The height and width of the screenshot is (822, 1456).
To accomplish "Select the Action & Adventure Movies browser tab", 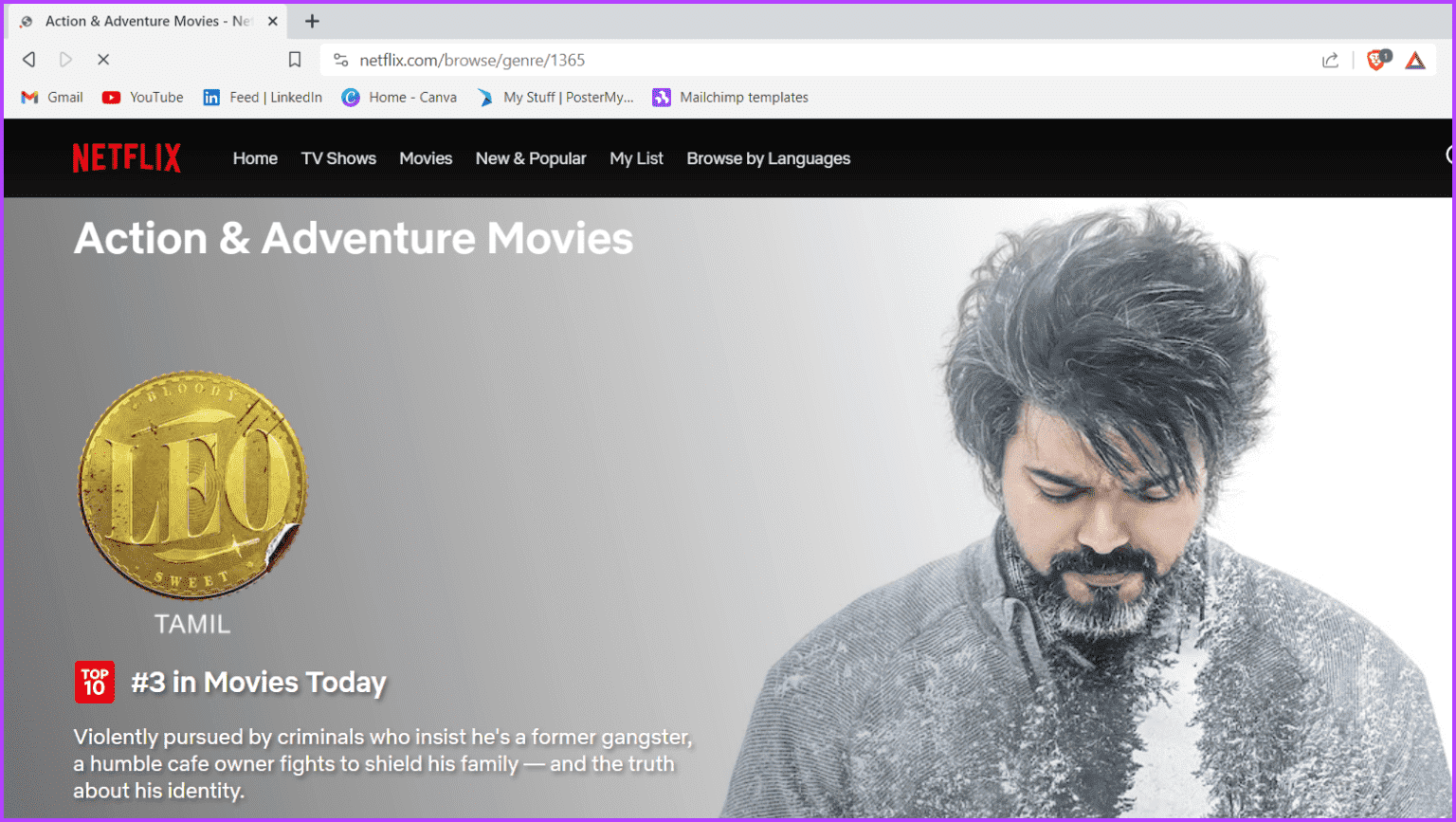I will tap(147, 21).
